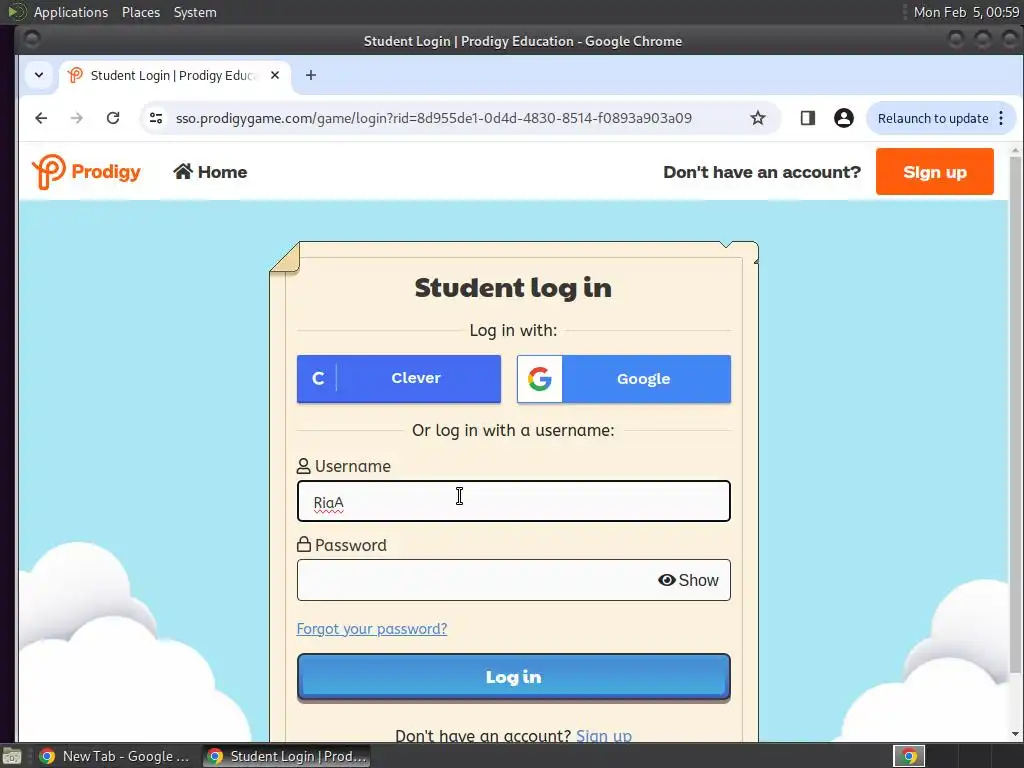Bookmark this page with the star icon

(x=758, y=118)
